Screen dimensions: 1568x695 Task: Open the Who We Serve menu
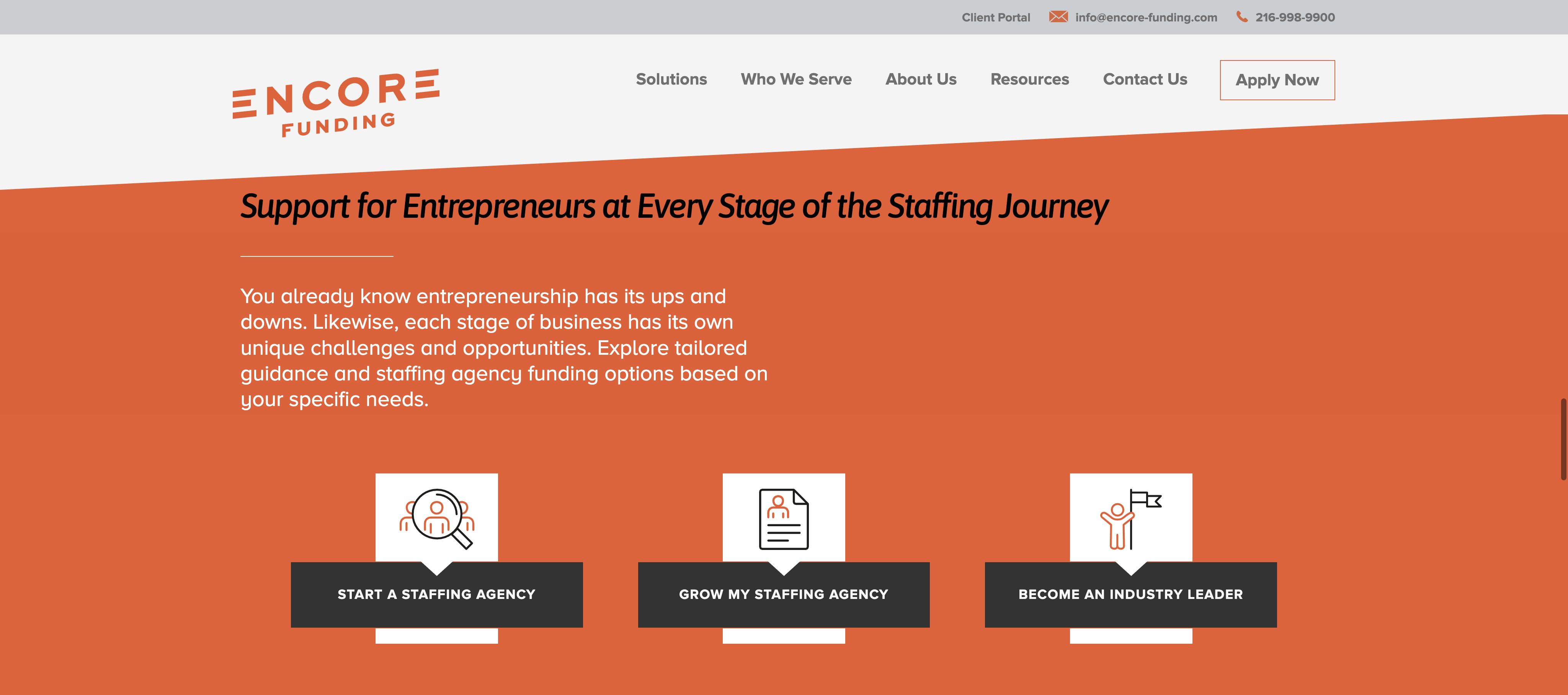(795, 80)
